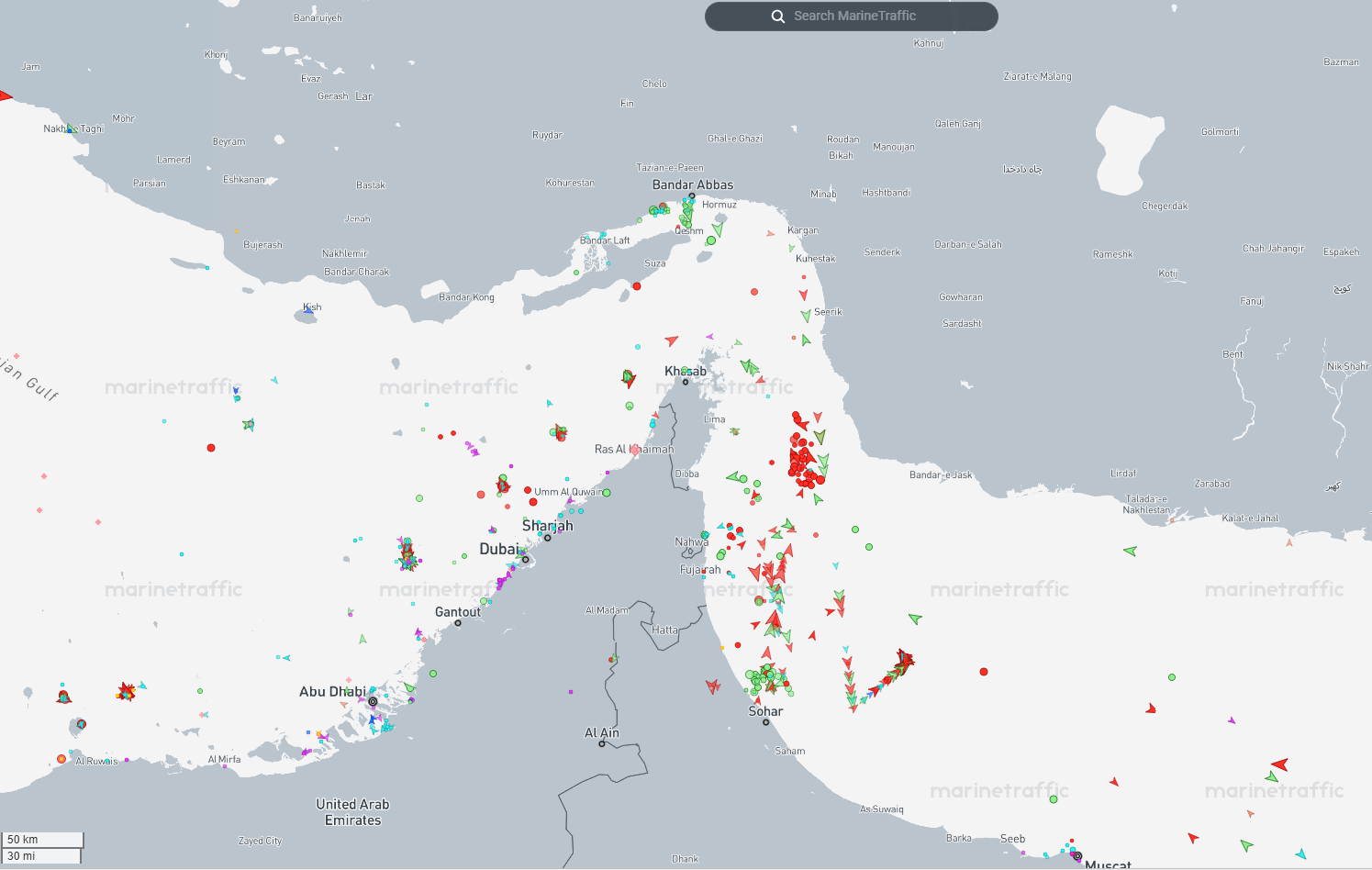
Task: Click the Seeb label
Action: click(x=1013, y=839)
